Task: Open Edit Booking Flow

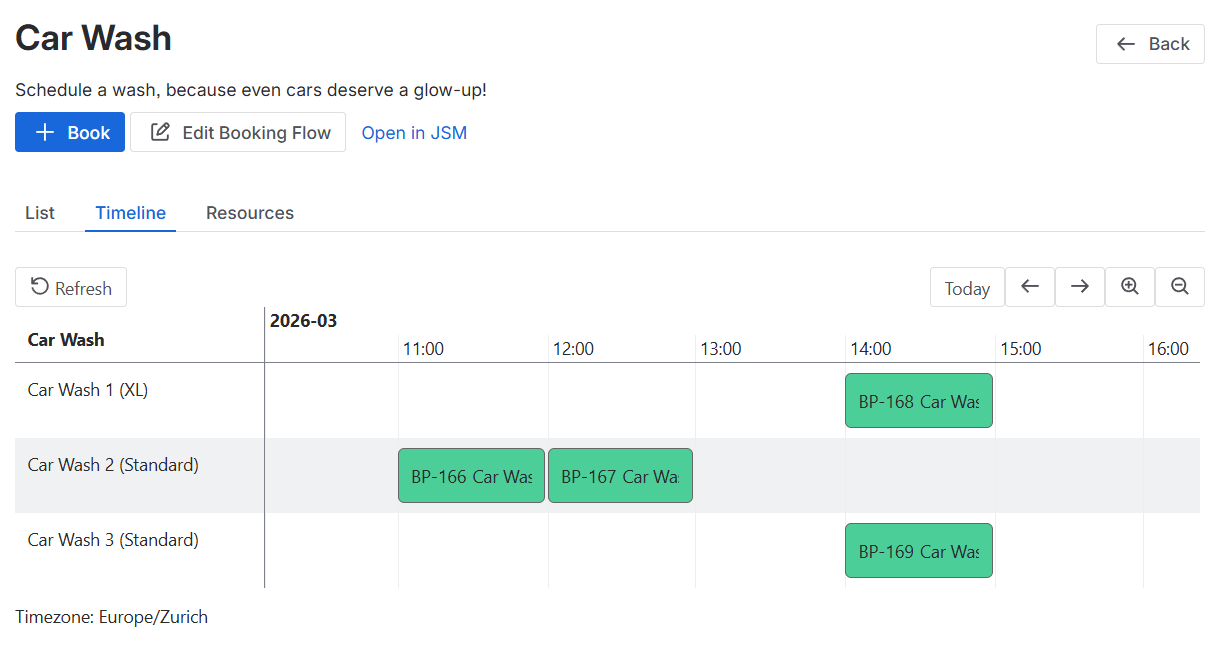Action: 238,132
